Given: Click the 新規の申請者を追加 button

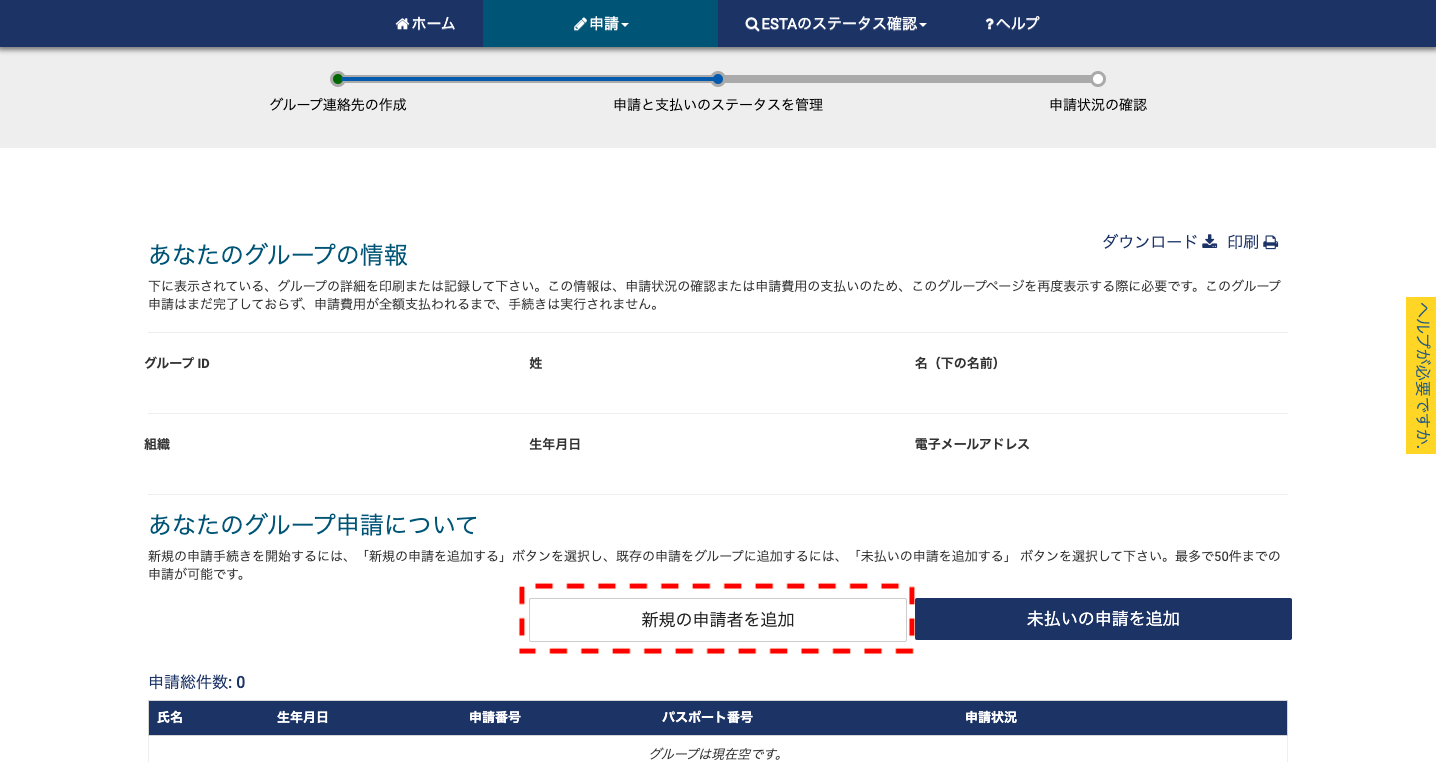Looking at the screenshot, I should click(718, 620).
